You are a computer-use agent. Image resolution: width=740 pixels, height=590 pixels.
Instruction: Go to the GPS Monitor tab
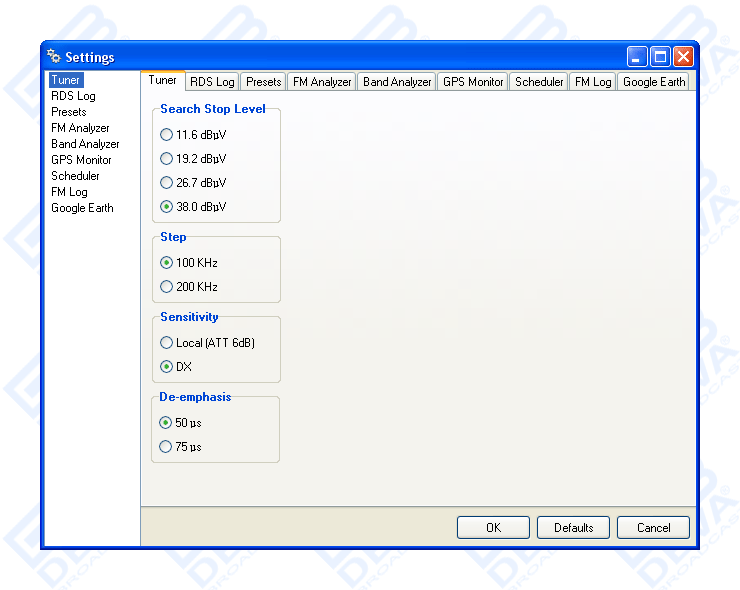473,82
